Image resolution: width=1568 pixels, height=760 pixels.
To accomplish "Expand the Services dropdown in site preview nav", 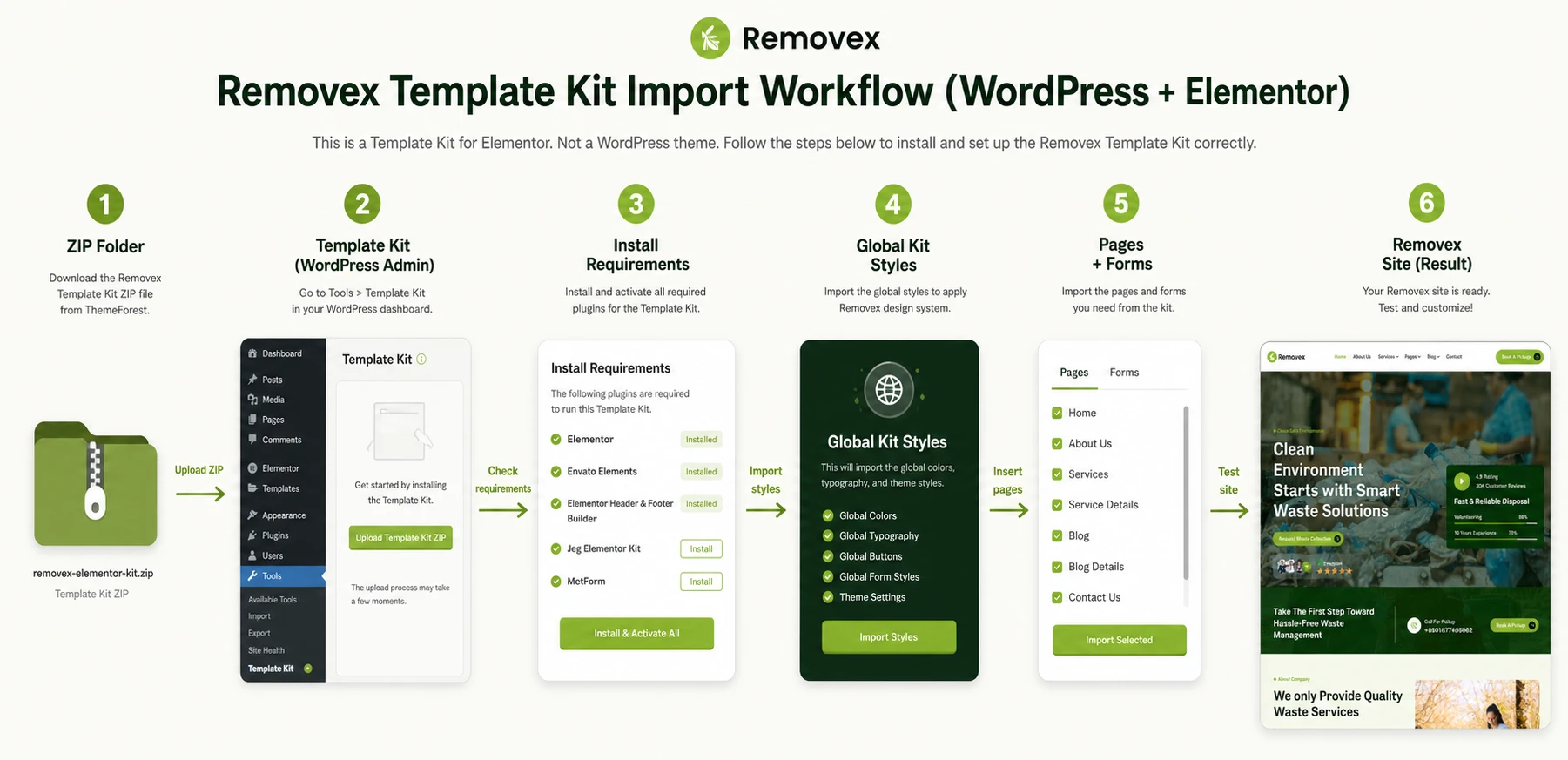I will (1388, 357).
